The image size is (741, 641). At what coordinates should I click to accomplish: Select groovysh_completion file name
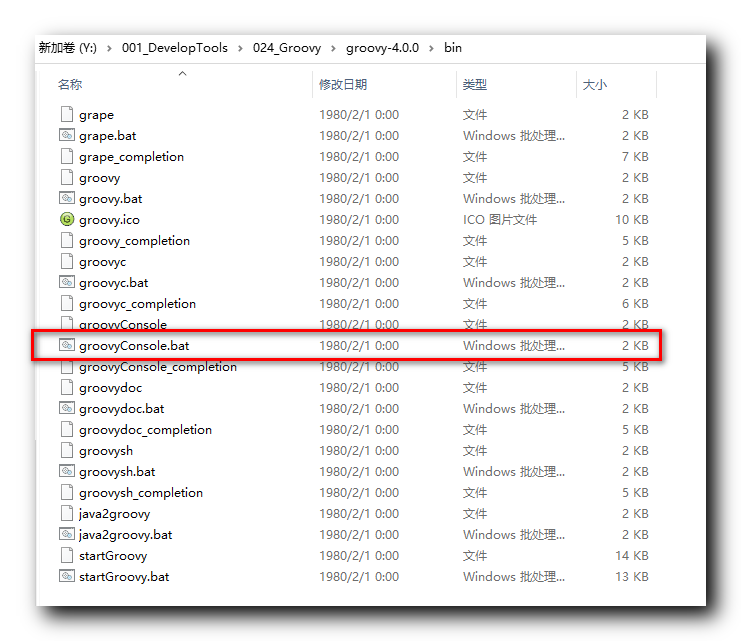(x=141, y=493)
